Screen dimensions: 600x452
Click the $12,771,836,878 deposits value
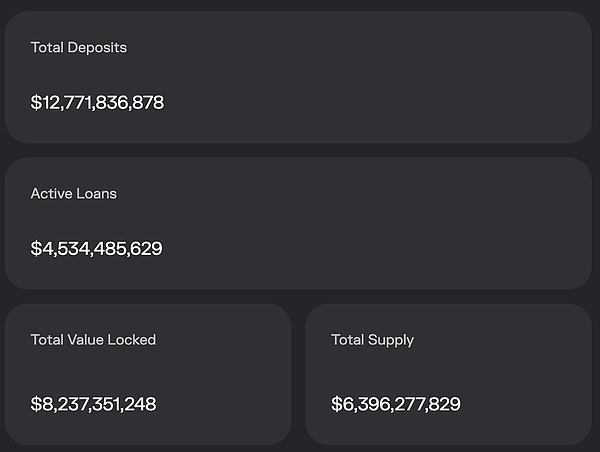coord(97,102)
